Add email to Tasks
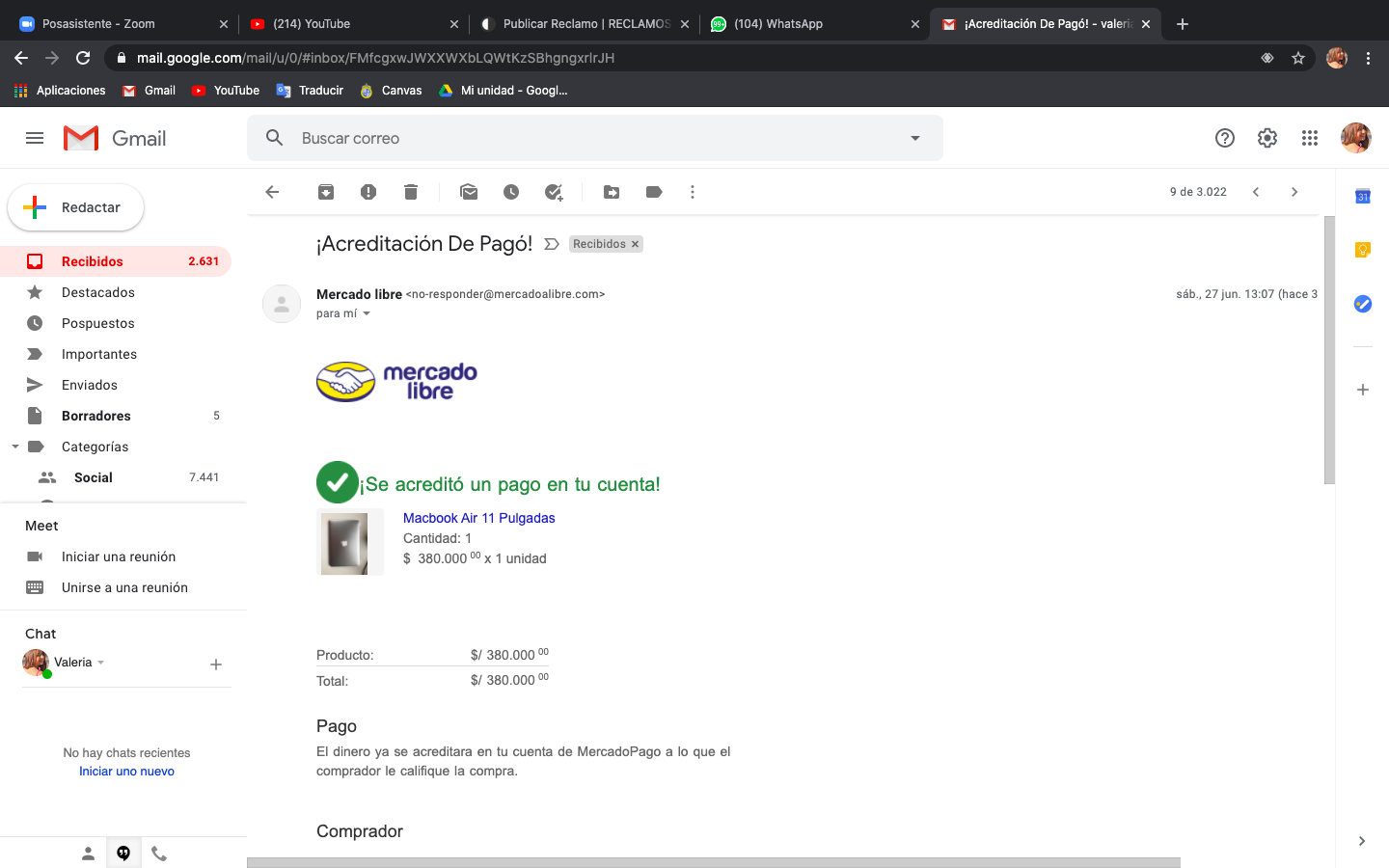Screen dimensions: 1389x868 pyautogui.click(x=554, y=192)
